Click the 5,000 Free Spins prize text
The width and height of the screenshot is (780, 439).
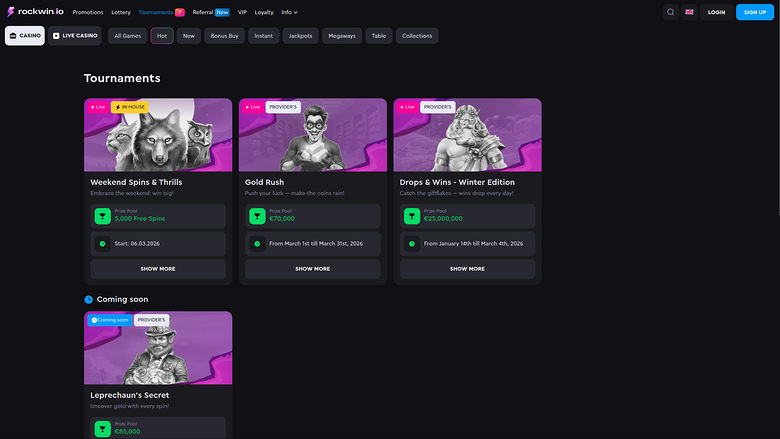click(140, 219)
